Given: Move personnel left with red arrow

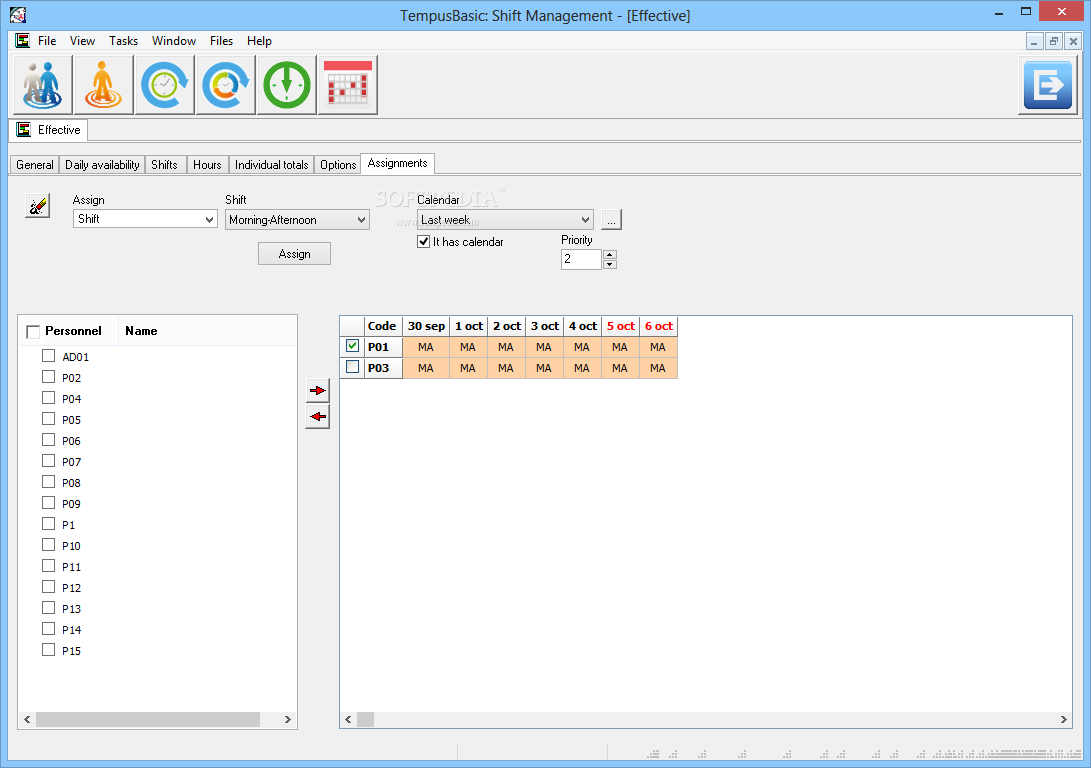Looking at the screenshot, I should coord(317,417).
